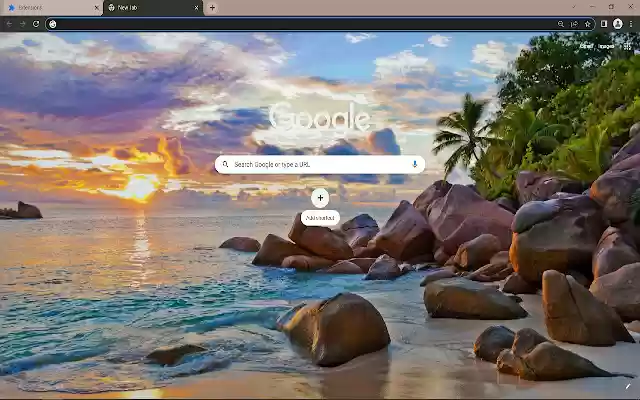640x400 pixels.
Task: Open the Chrome profile avatar
Action: (x=617, y=24)
